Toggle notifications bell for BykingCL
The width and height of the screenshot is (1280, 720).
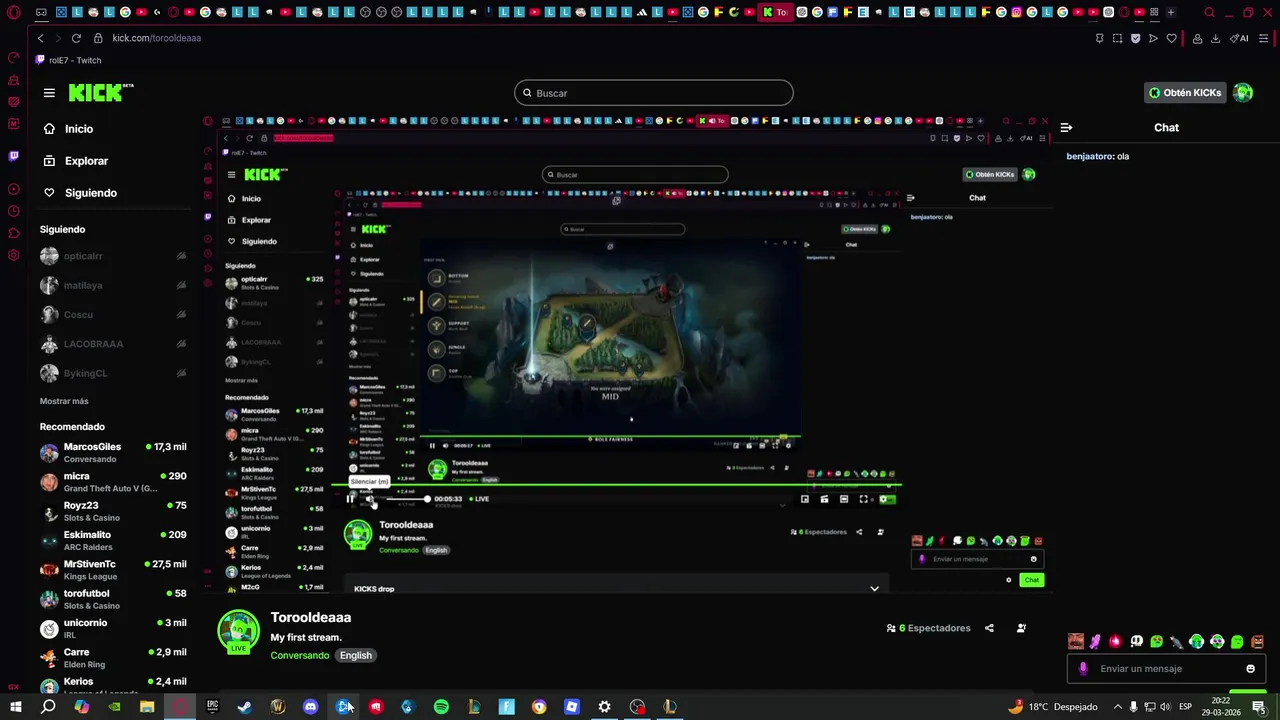[x=181, y=373]
